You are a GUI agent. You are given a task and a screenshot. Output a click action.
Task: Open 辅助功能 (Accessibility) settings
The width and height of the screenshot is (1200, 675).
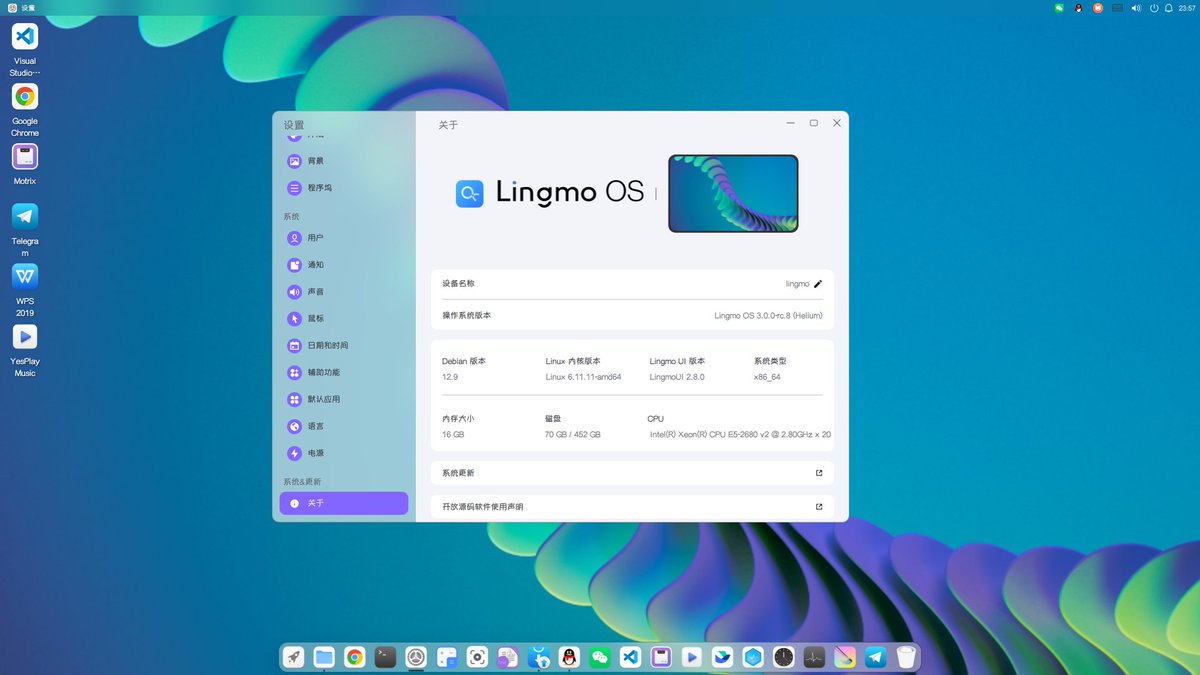344,372
